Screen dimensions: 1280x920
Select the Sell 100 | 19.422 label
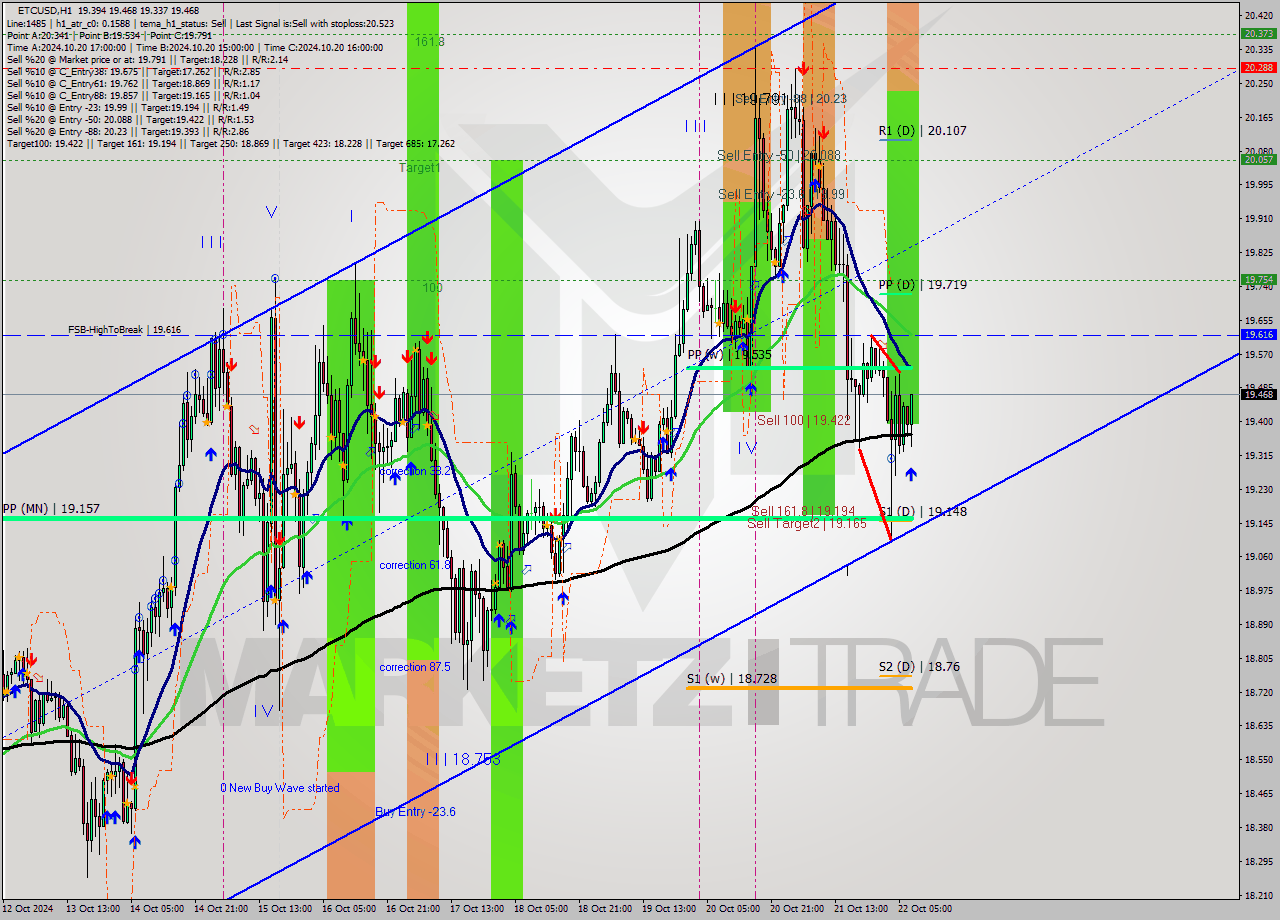[804, 421]
